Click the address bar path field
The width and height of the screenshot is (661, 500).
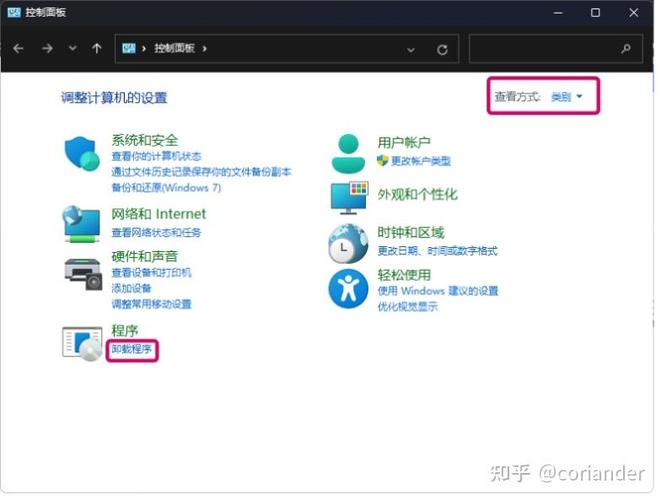[x=287, y=49]
